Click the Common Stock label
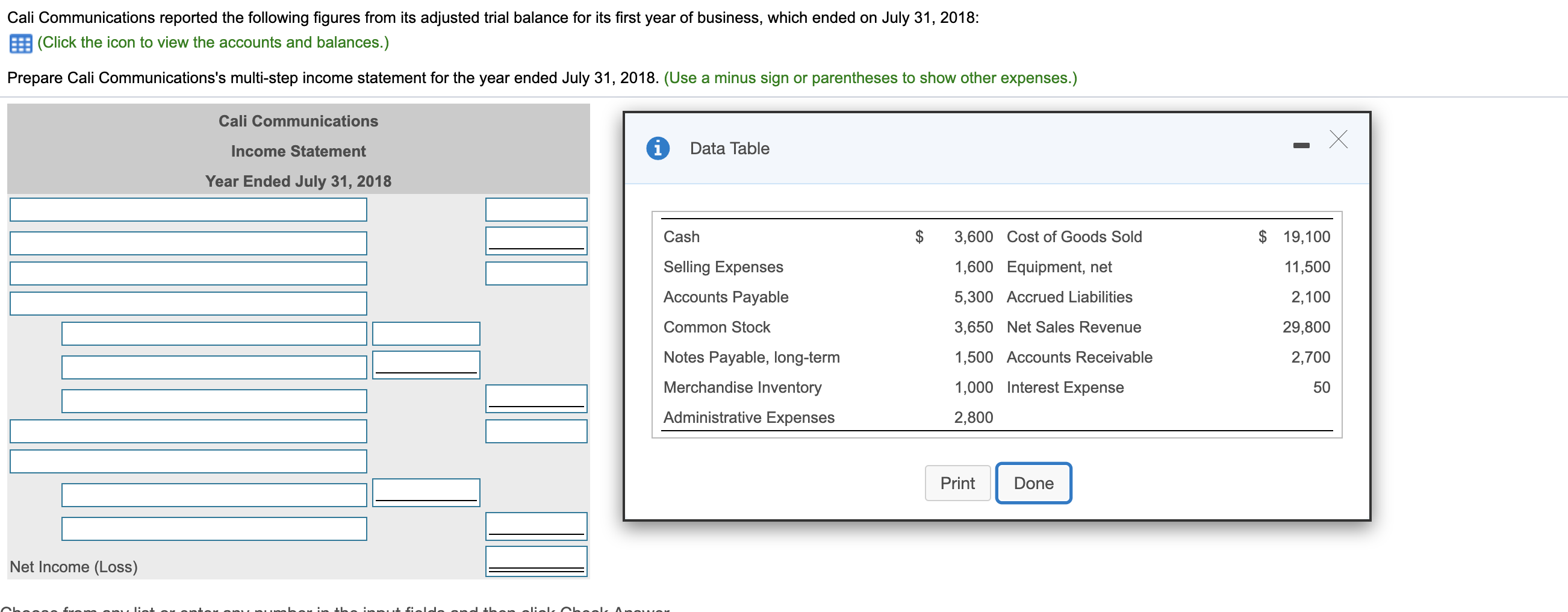The image size is (1568, 612). click(717, 327)
